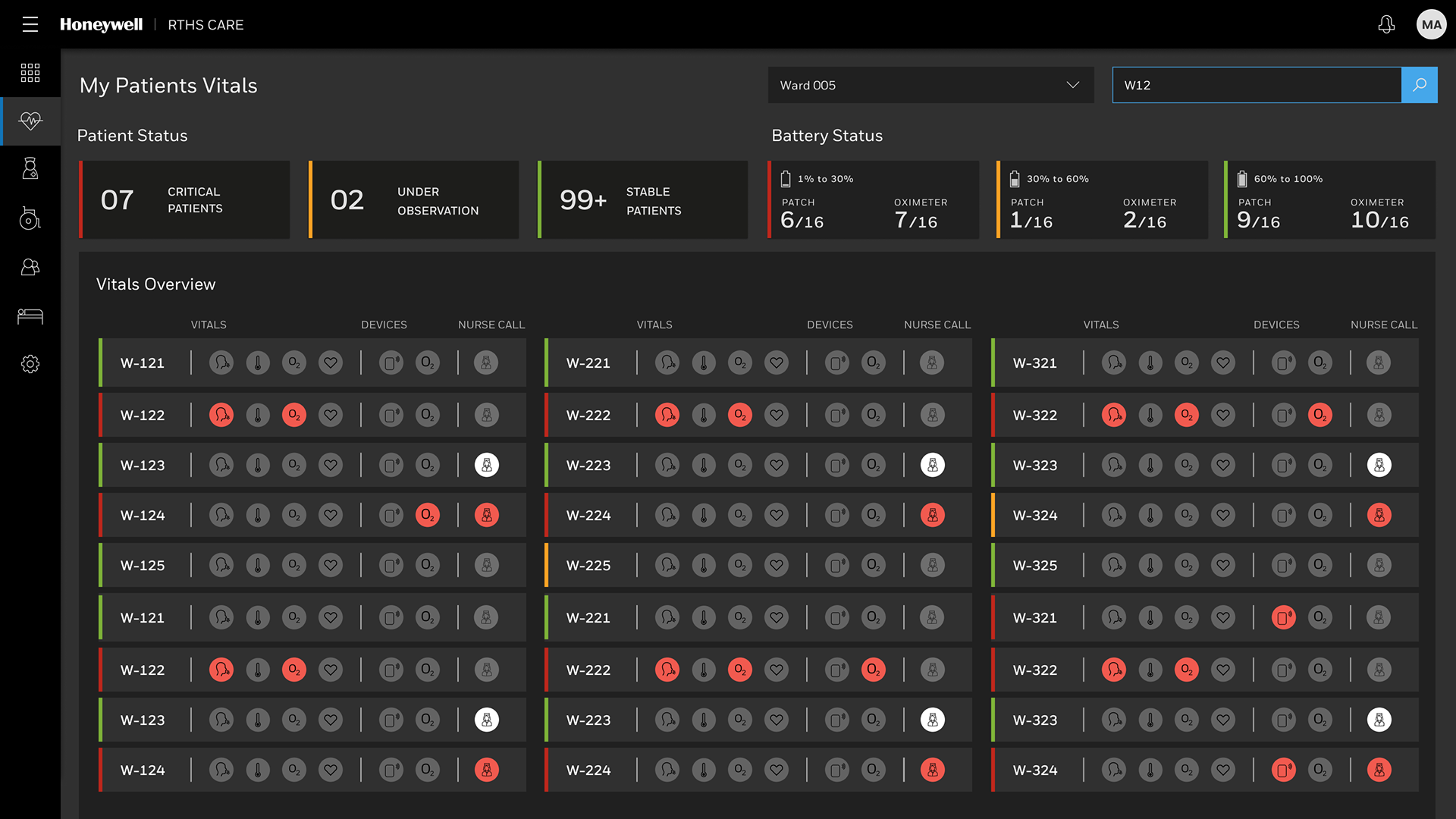
Task: Open the nurse icon in sidebar
Action: (30, 168)
